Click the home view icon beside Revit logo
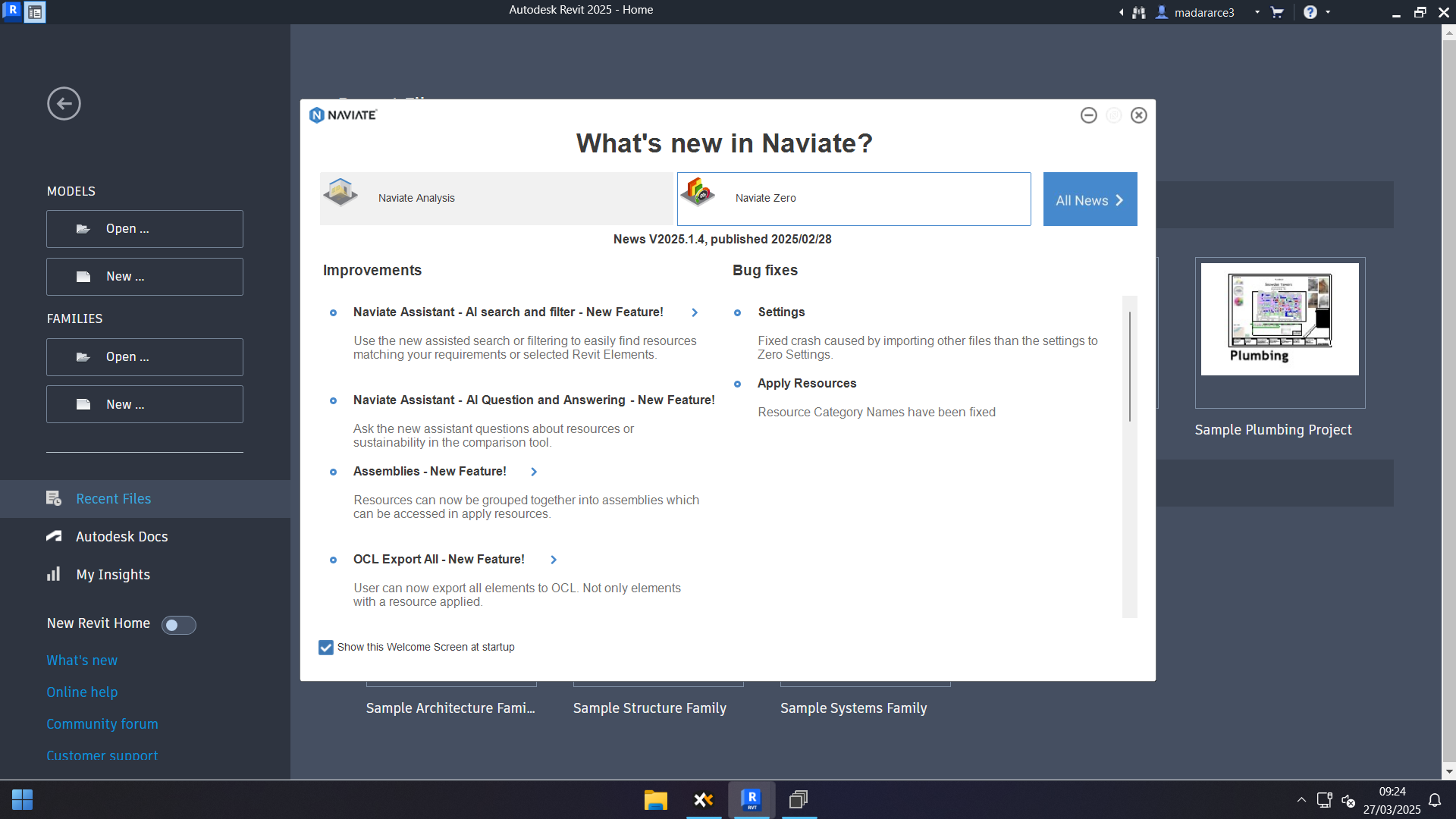Viewport: 1456px width, 819px height. tap(35, 12)
